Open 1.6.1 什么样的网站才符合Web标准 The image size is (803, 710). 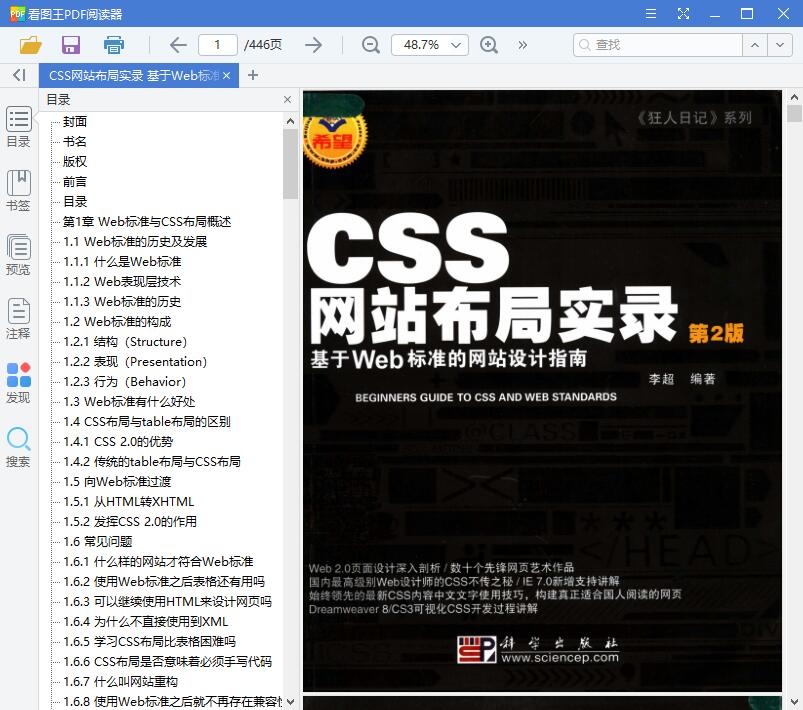158,561
